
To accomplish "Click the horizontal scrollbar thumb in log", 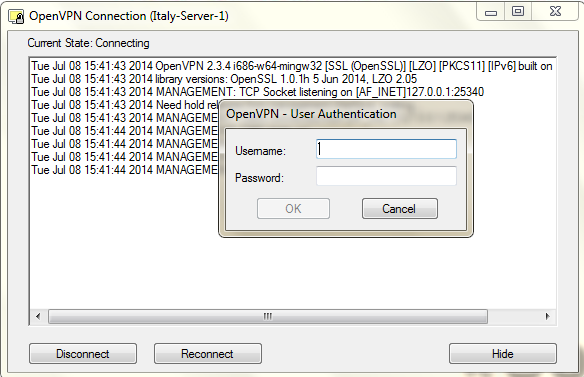I will 267,316.
